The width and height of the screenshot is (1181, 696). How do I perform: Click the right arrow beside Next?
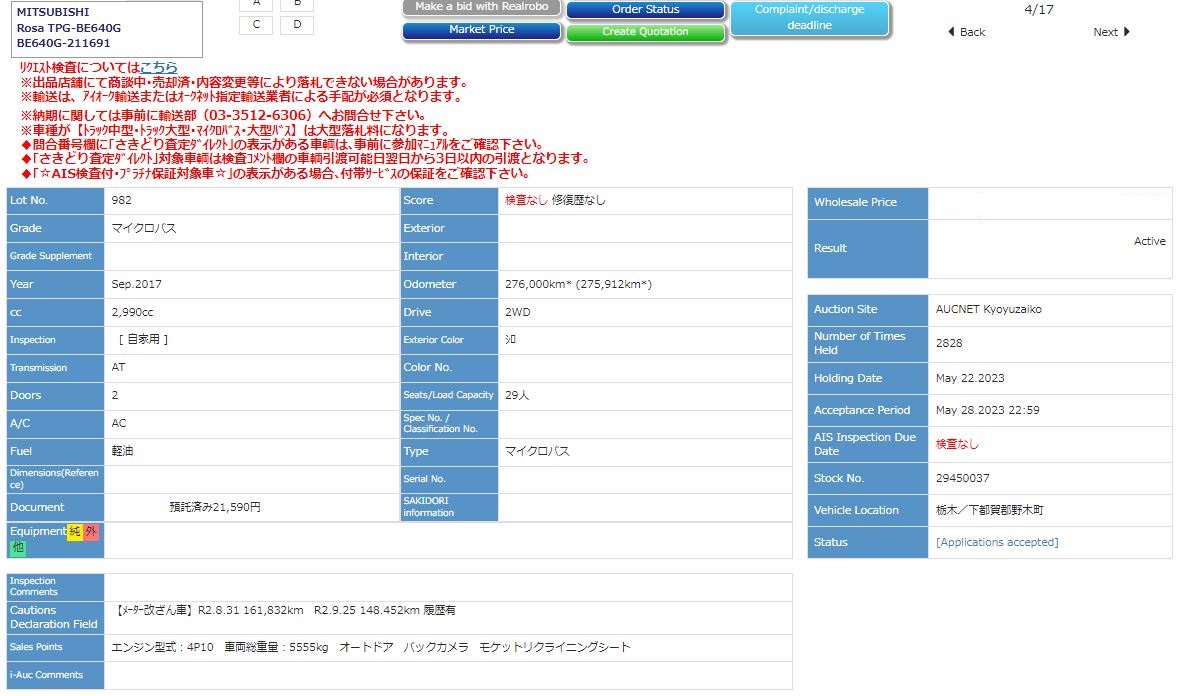tap(1127, 32)
